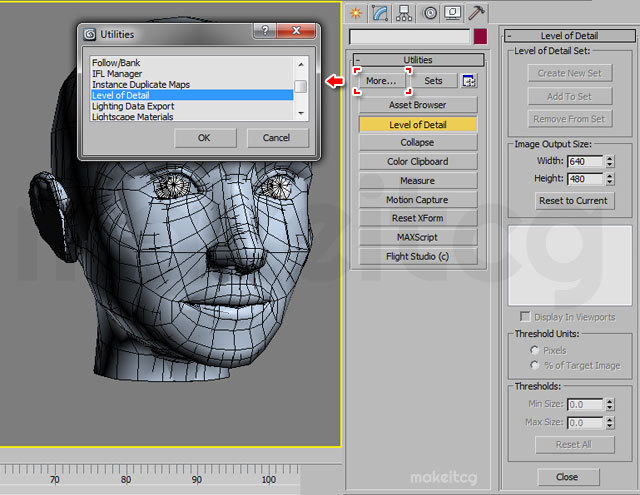This screenshot has width=640, height=495.
Task: Choose % of Target Image radio button
Action: pyautogui.click(x=535, y=365)
